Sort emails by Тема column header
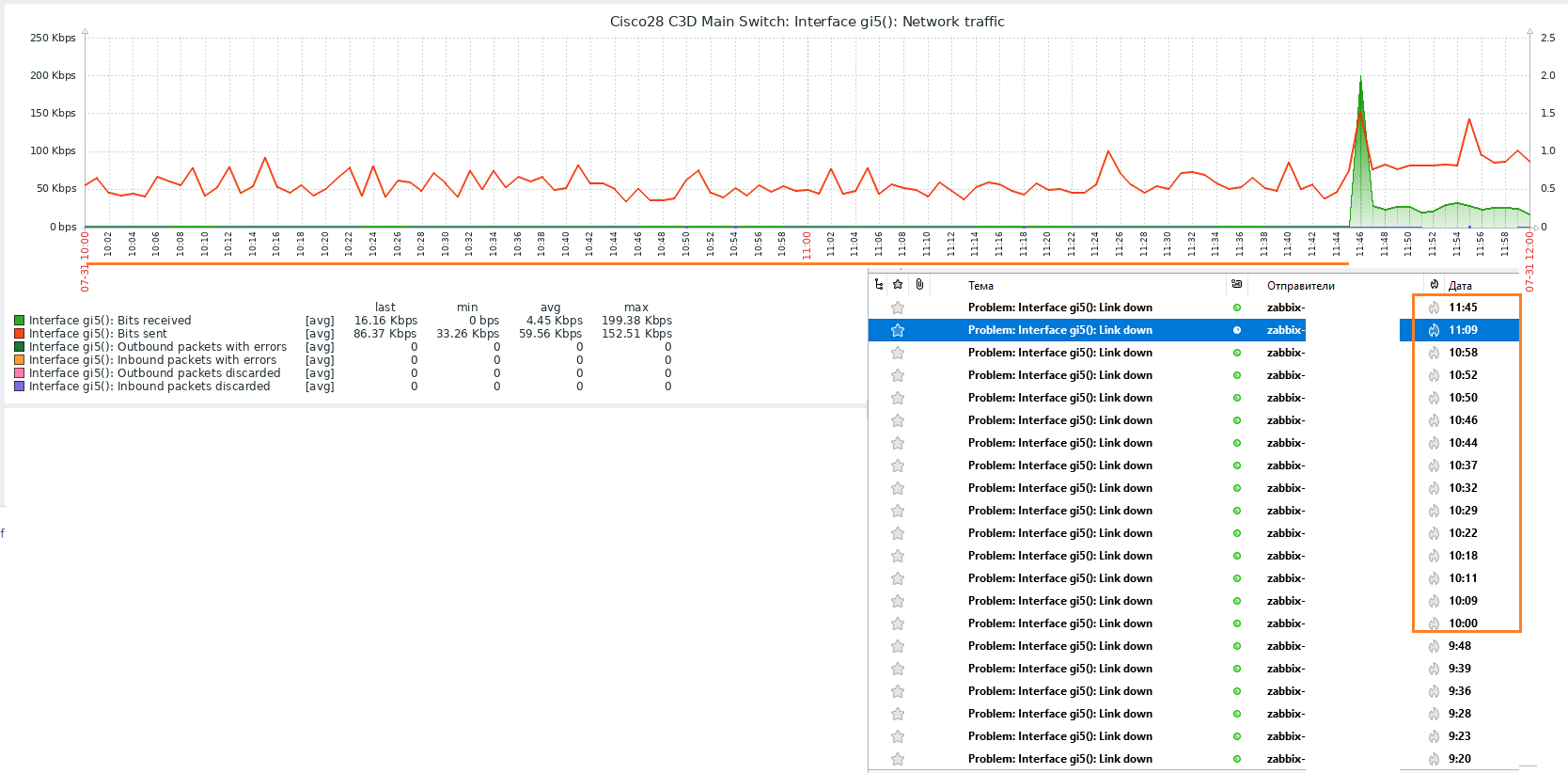This screenshot has height=773, width=1568. coord(980,286)
